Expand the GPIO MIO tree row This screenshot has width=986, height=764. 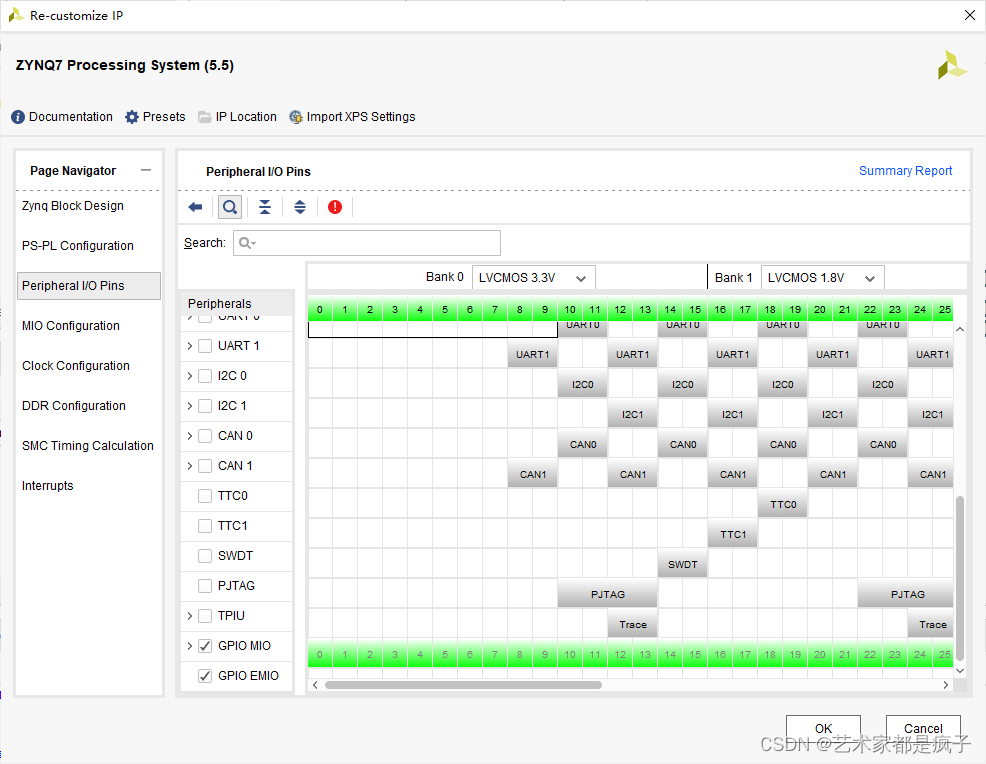190,646
